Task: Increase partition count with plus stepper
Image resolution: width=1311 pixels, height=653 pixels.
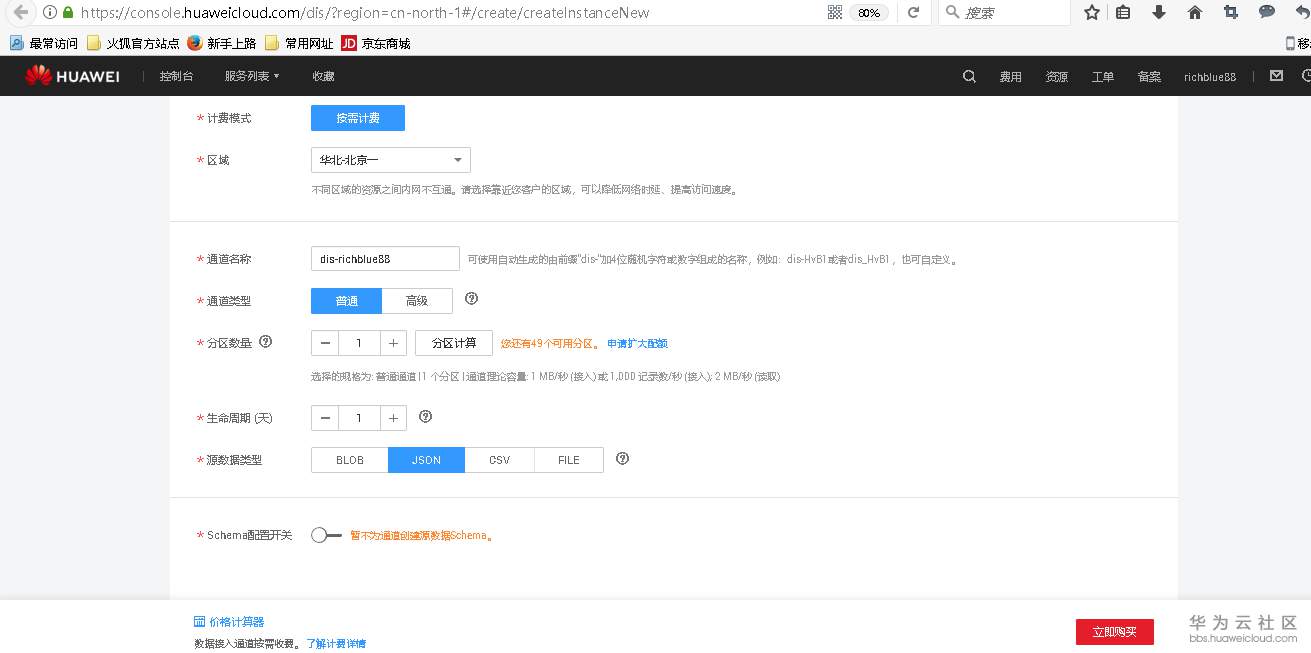Action: coord(393,342)
